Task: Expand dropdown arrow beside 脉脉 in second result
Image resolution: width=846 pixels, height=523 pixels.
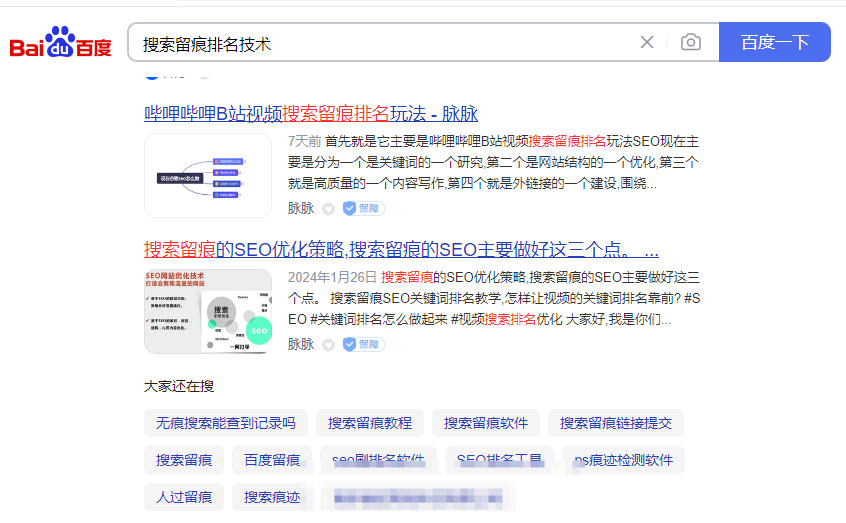Action: pyautogui.click(x=329, y=345)
